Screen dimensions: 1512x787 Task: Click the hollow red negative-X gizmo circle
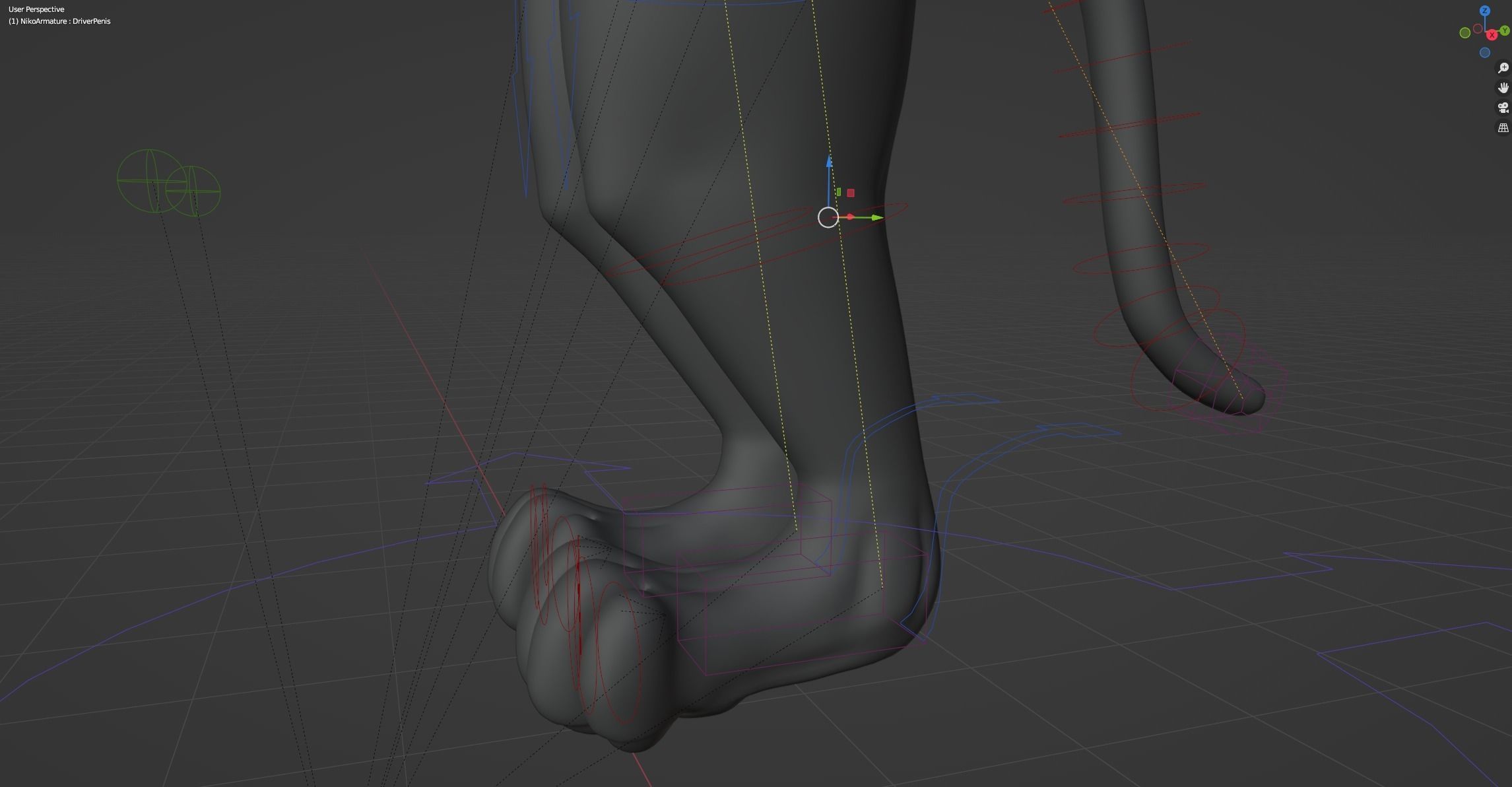click(x=1478, y=28)
